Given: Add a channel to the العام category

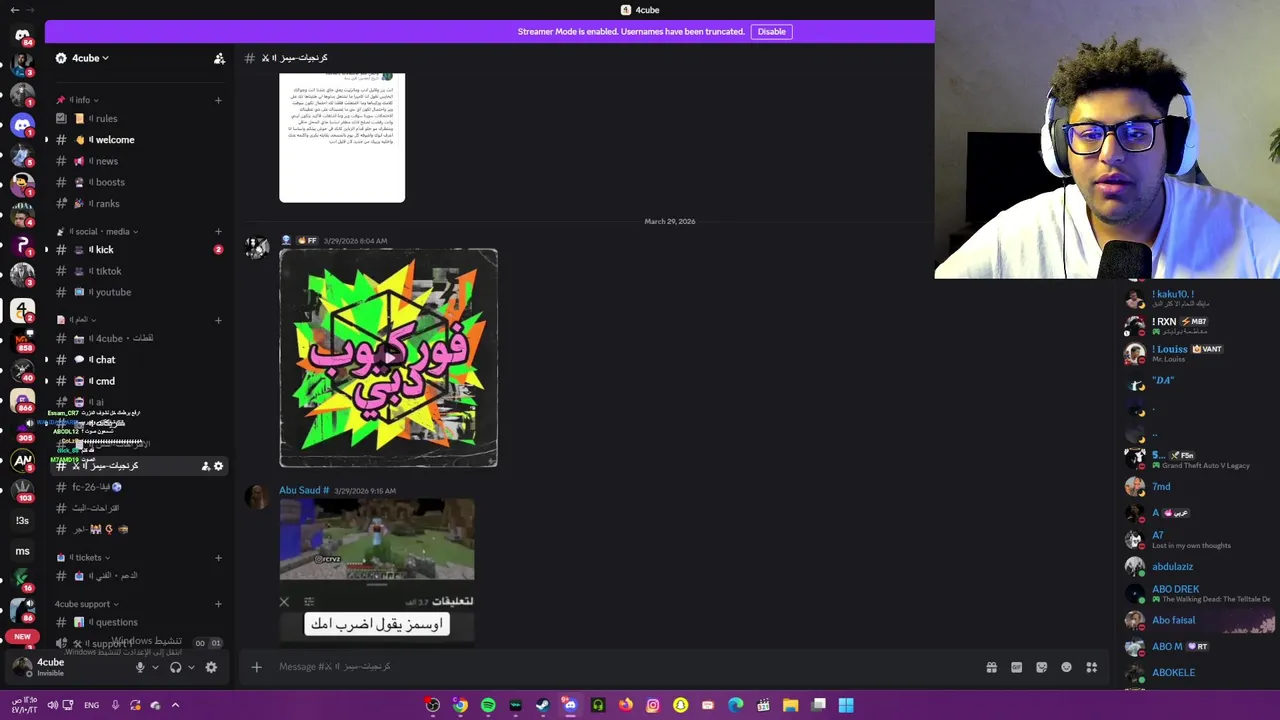Looking at the screenshot, I should point(218,320).
